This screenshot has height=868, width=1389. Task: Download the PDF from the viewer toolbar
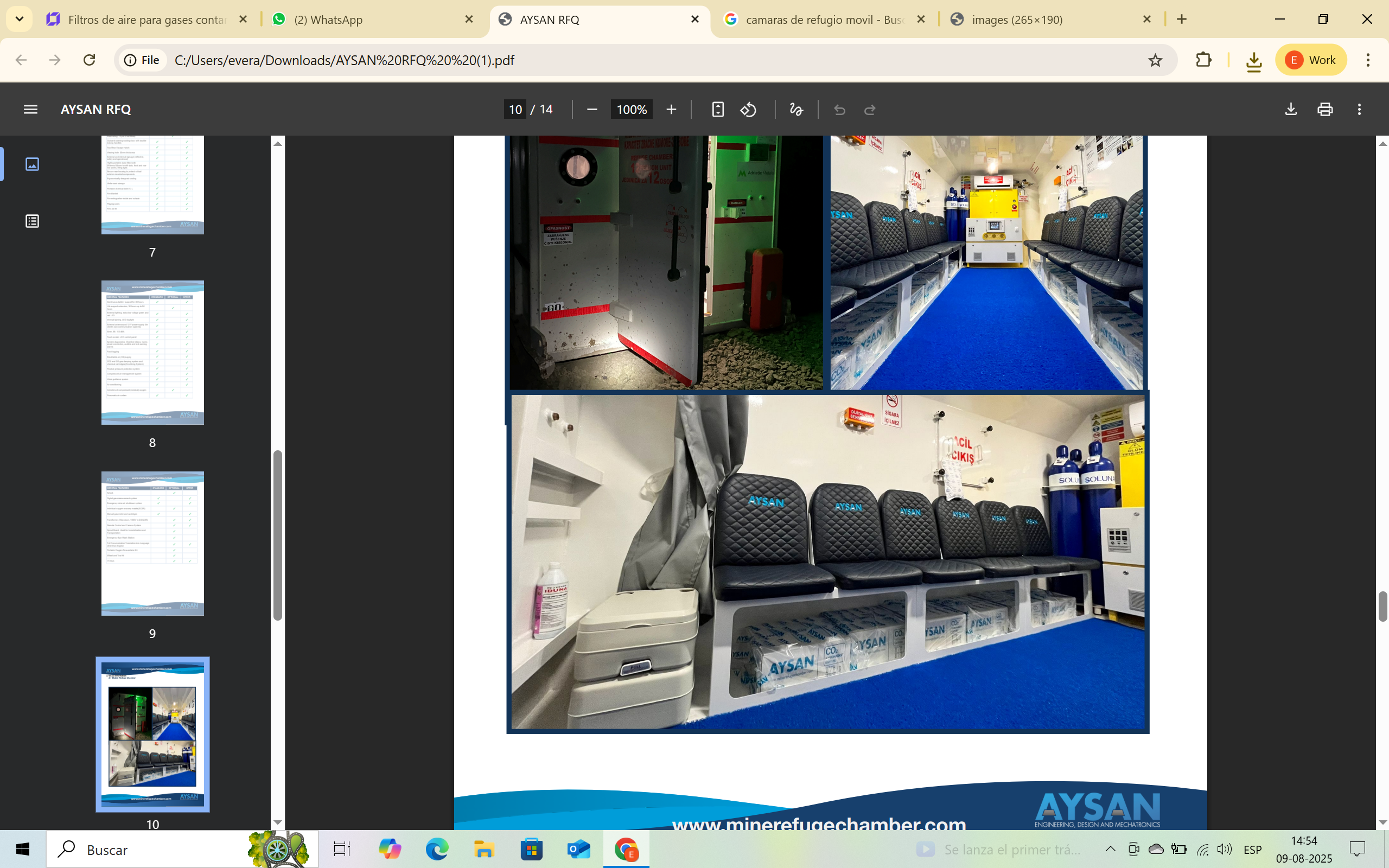[1291, 109]
